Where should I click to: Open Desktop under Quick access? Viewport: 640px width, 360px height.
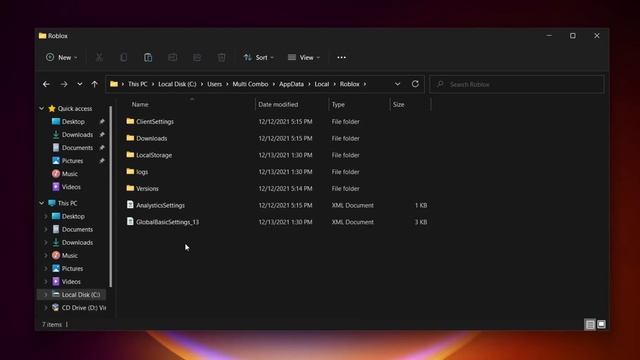[x=73, y=122]
